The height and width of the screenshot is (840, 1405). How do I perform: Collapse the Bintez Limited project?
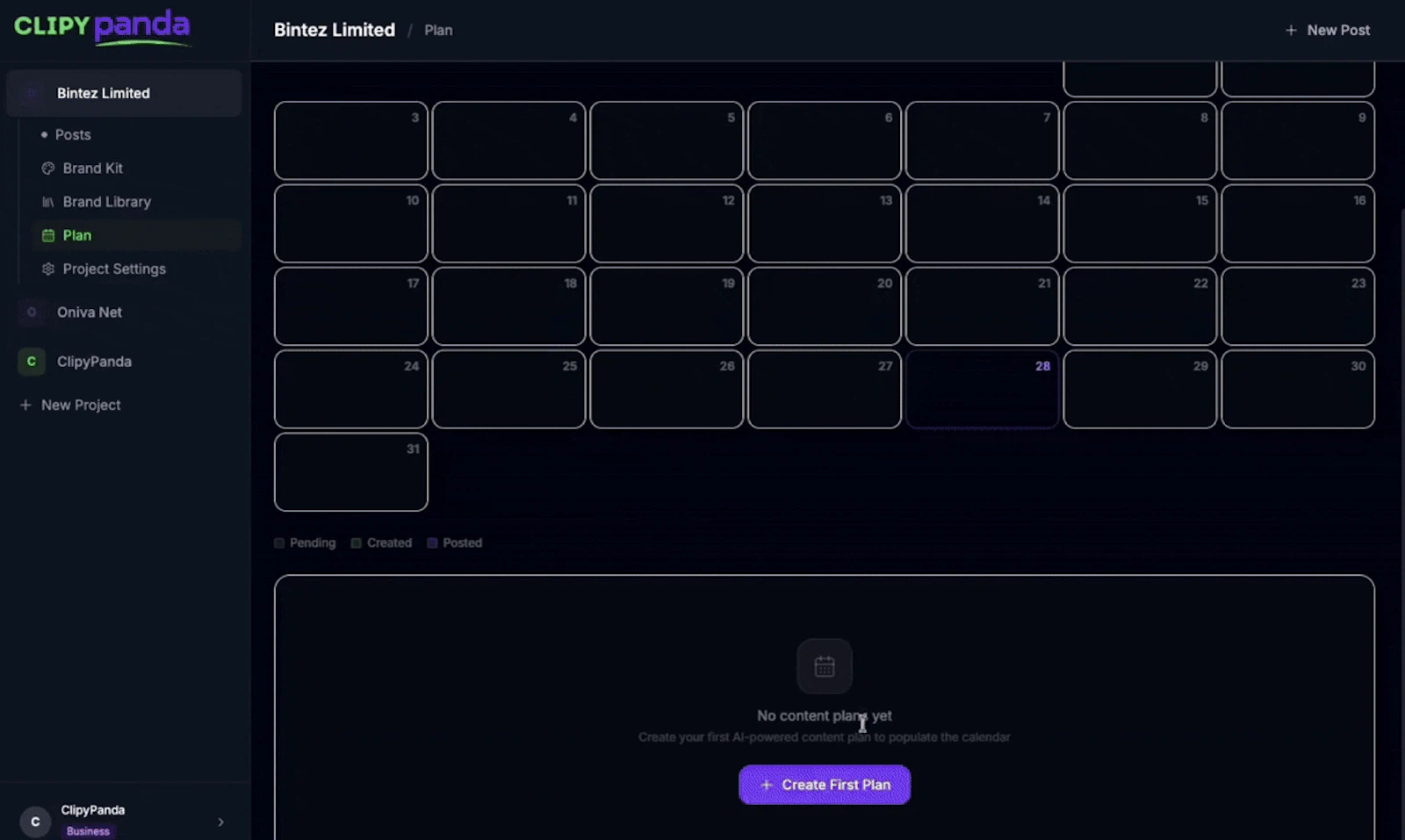[x=124, y=93]
